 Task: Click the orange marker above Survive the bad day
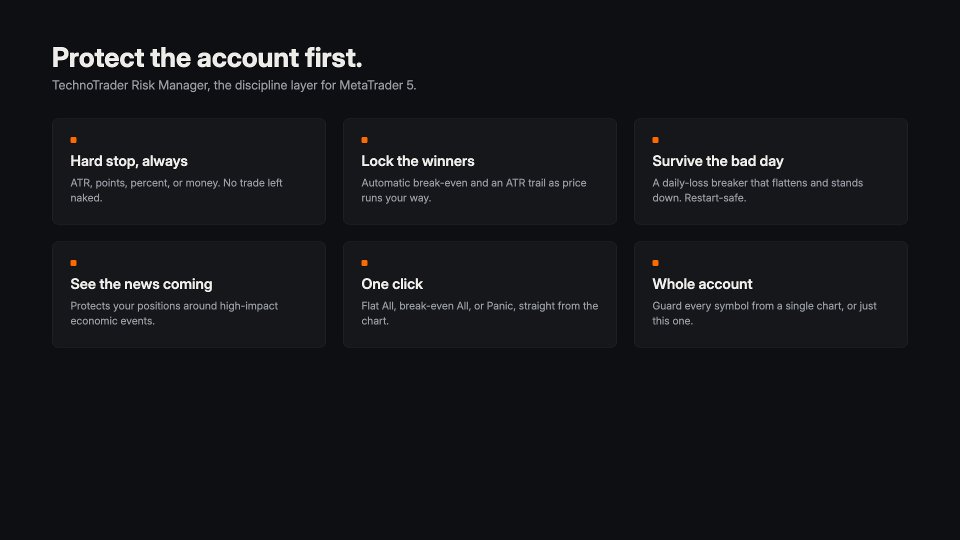tap(655, 140)
